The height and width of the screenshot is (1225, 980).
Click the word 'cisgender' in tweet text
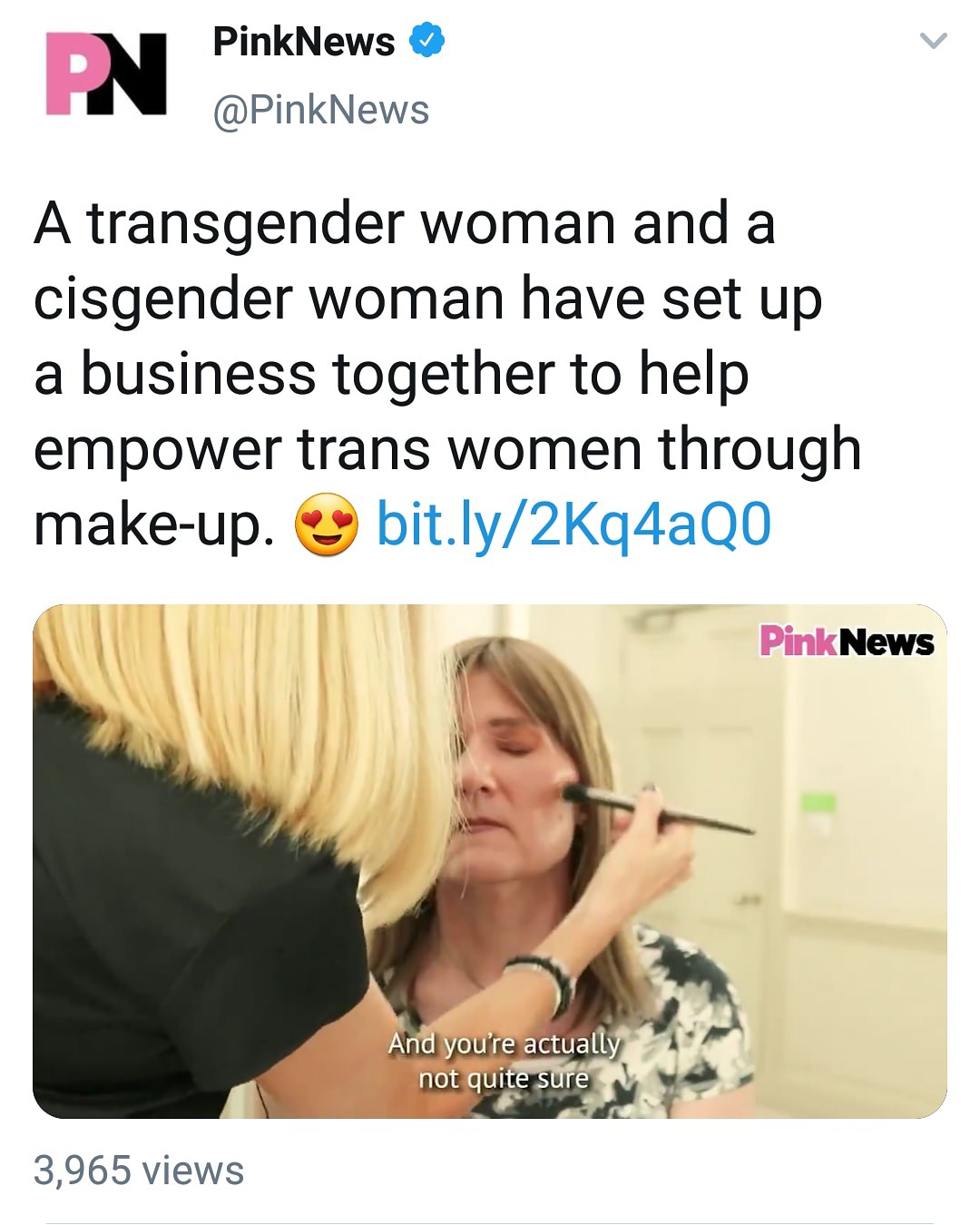(x=162, y=299)
